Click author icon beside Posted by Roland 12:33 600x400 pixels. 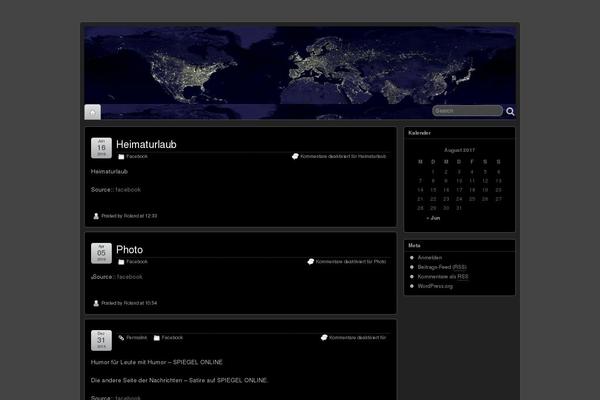[x=96, y=216]
